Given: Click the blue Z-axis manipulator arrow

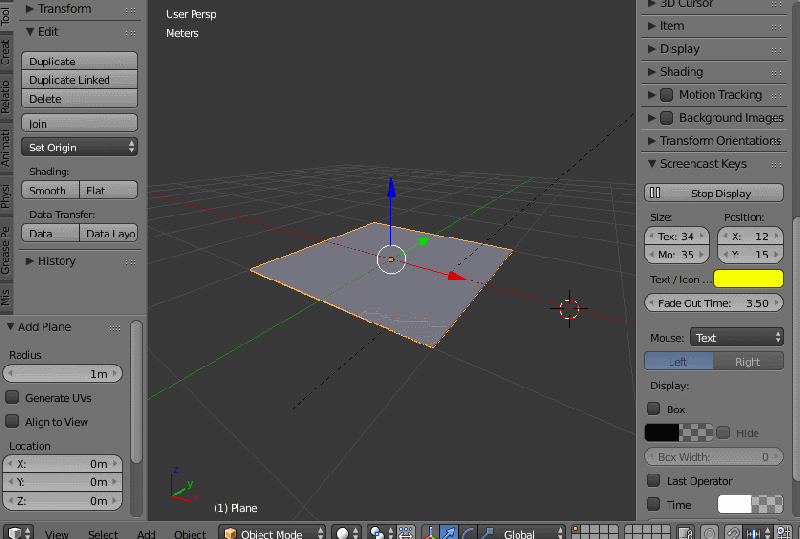Looking at the screenshot, I should click(x=391, y=187).
